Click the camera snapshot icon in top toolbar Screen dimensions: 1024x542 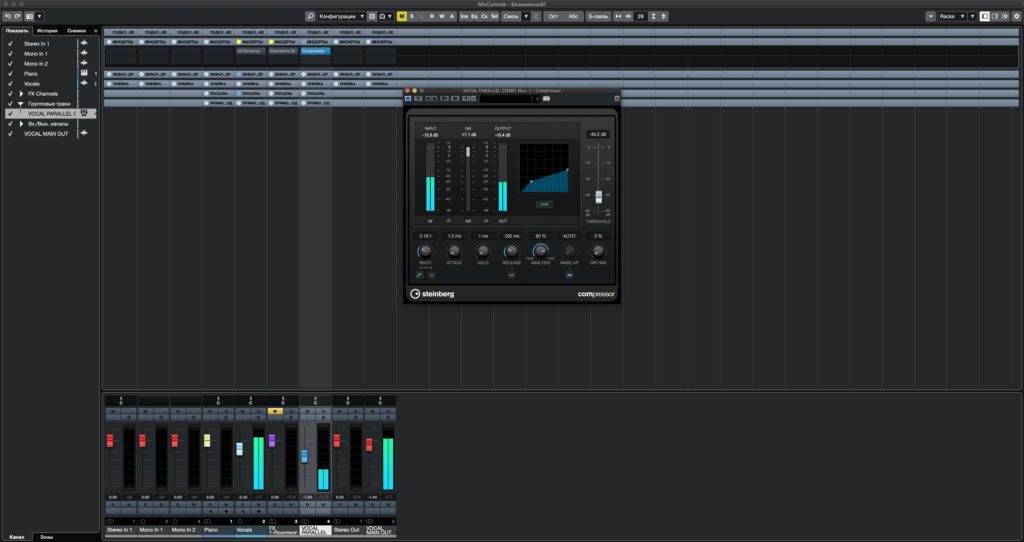click(x=29, y=16)
